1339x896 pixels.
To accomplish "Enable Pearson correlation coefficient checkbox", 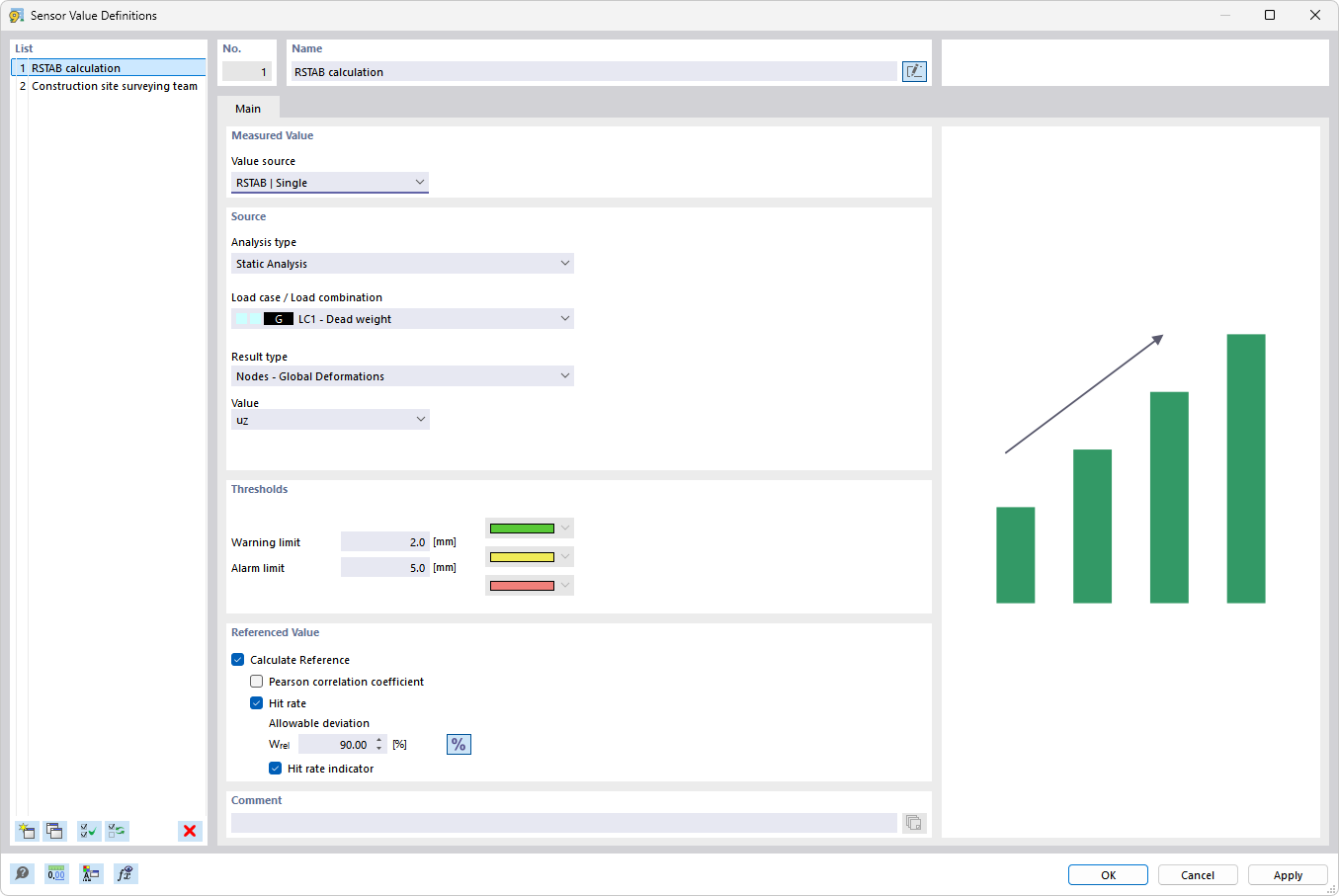I will click(x=256, y=682).
